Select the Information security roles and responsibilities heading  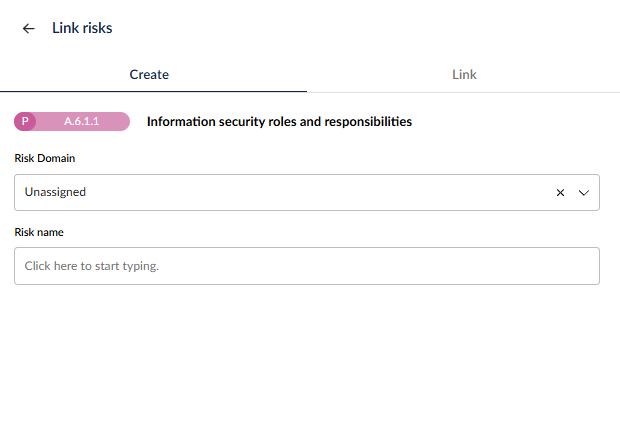pos(279,122)
